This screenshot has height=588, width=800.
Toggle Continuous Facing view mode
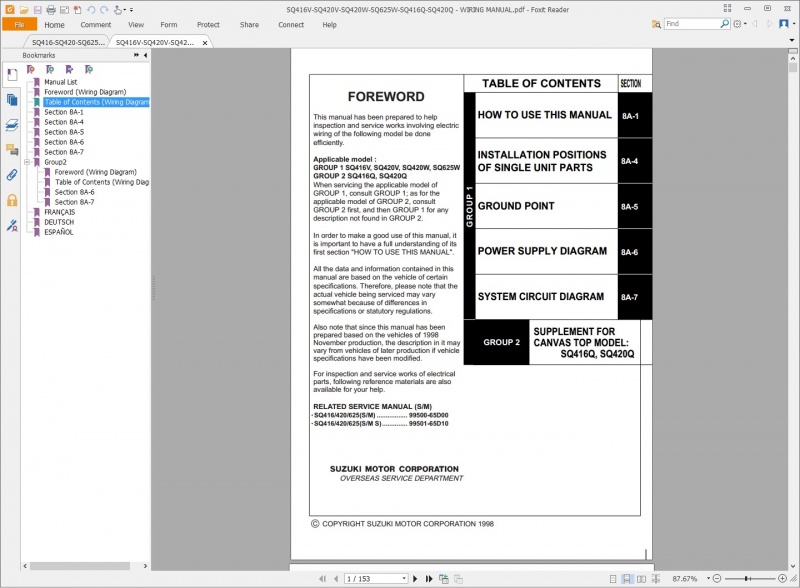tap(656, 579)
